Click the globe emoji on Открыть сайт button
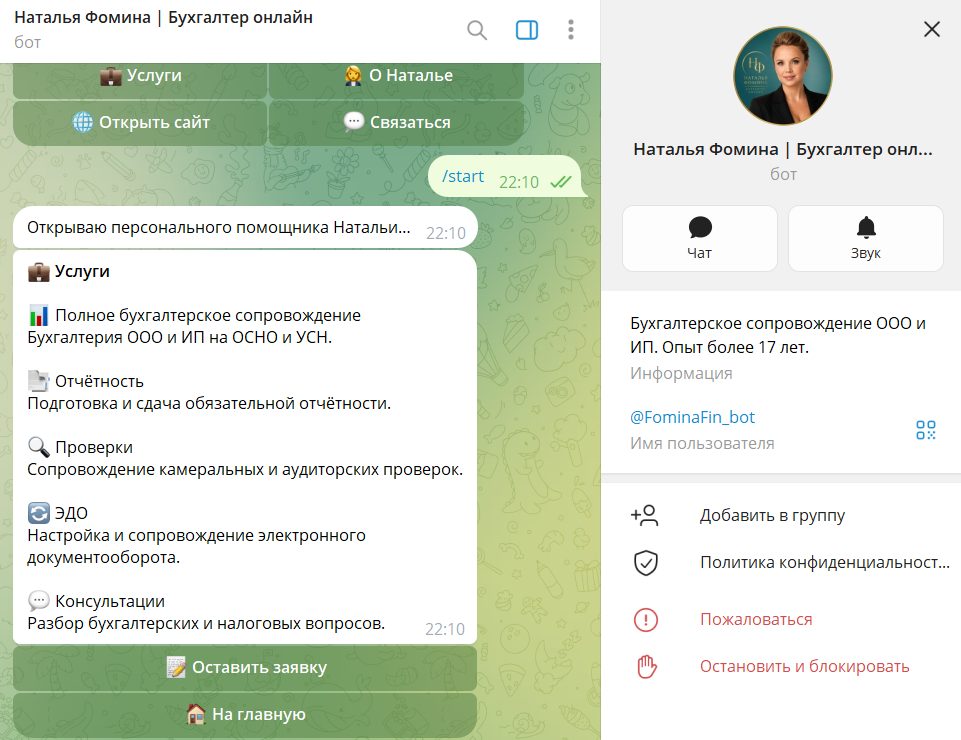 83,123
